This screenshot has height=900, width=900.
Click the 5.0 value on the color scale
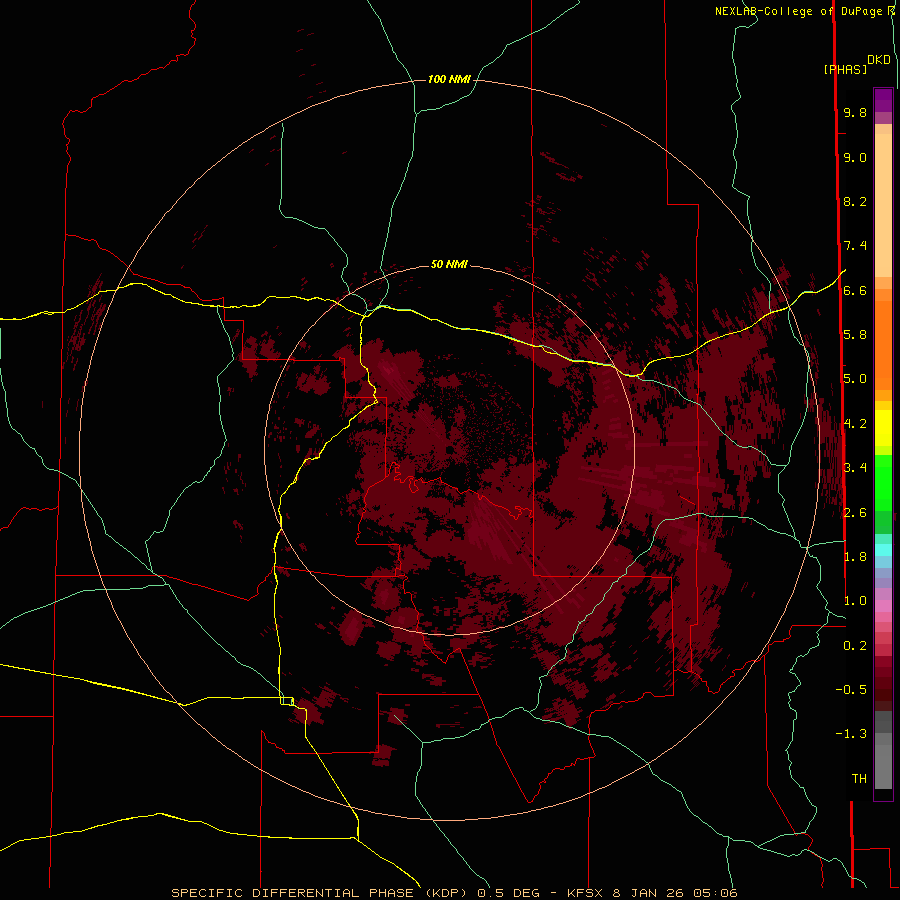[855, 379]
